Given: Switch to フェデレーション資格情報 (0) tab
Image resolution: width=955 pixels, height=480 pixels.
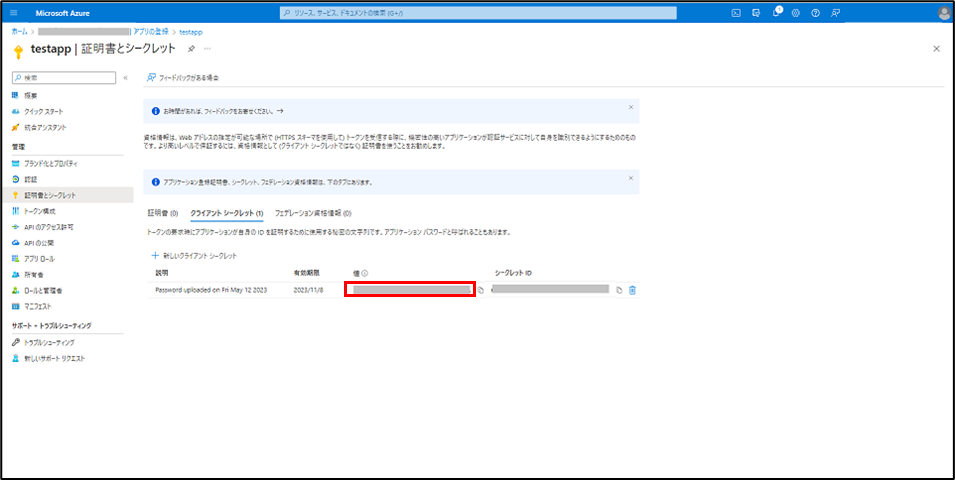Looking at the screenshot, I should pos(313,213).
